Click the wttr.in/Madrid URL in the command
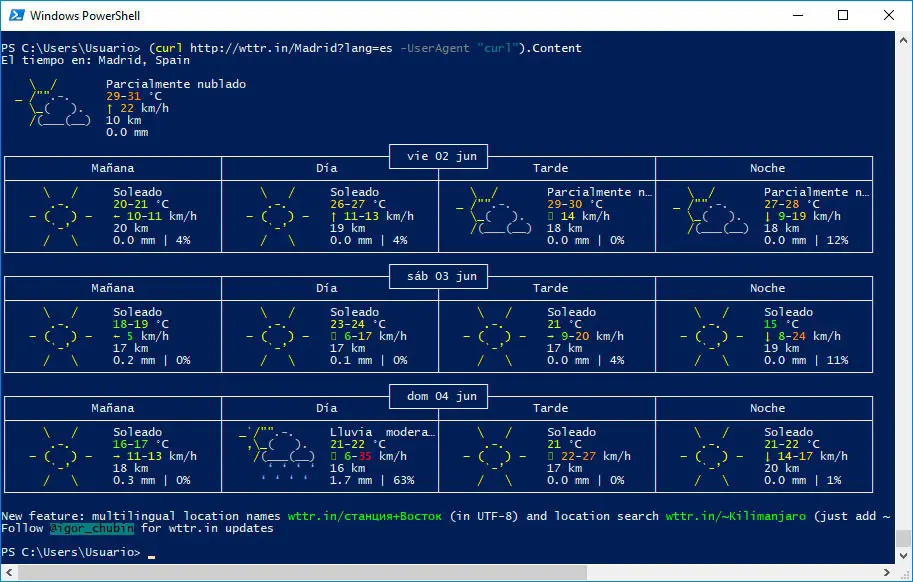Screen dimensions: 913x582 click(291, 48)
